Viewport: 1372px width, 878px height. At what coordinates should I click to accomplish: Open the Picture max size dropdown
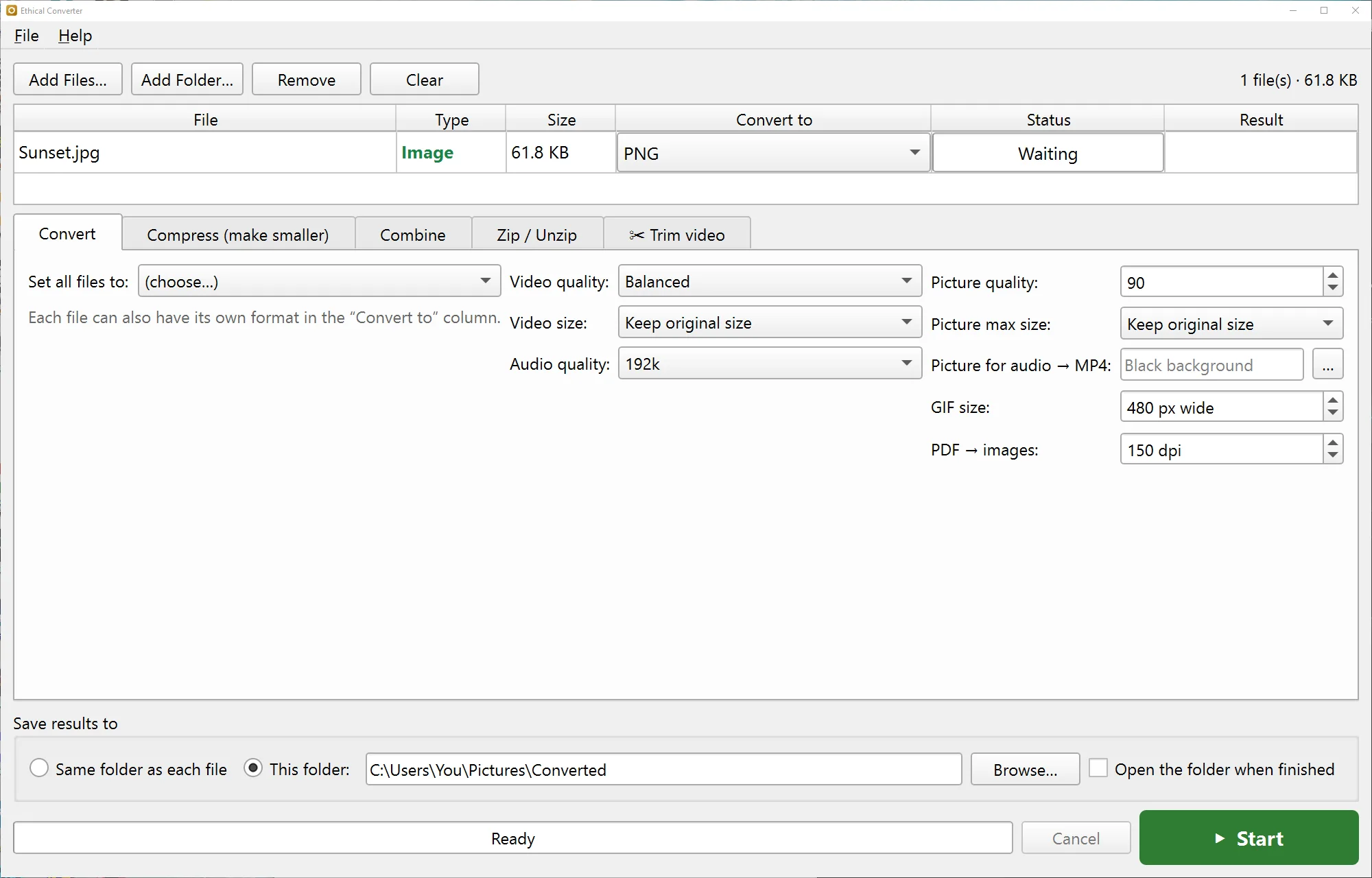coord(1231,324)
